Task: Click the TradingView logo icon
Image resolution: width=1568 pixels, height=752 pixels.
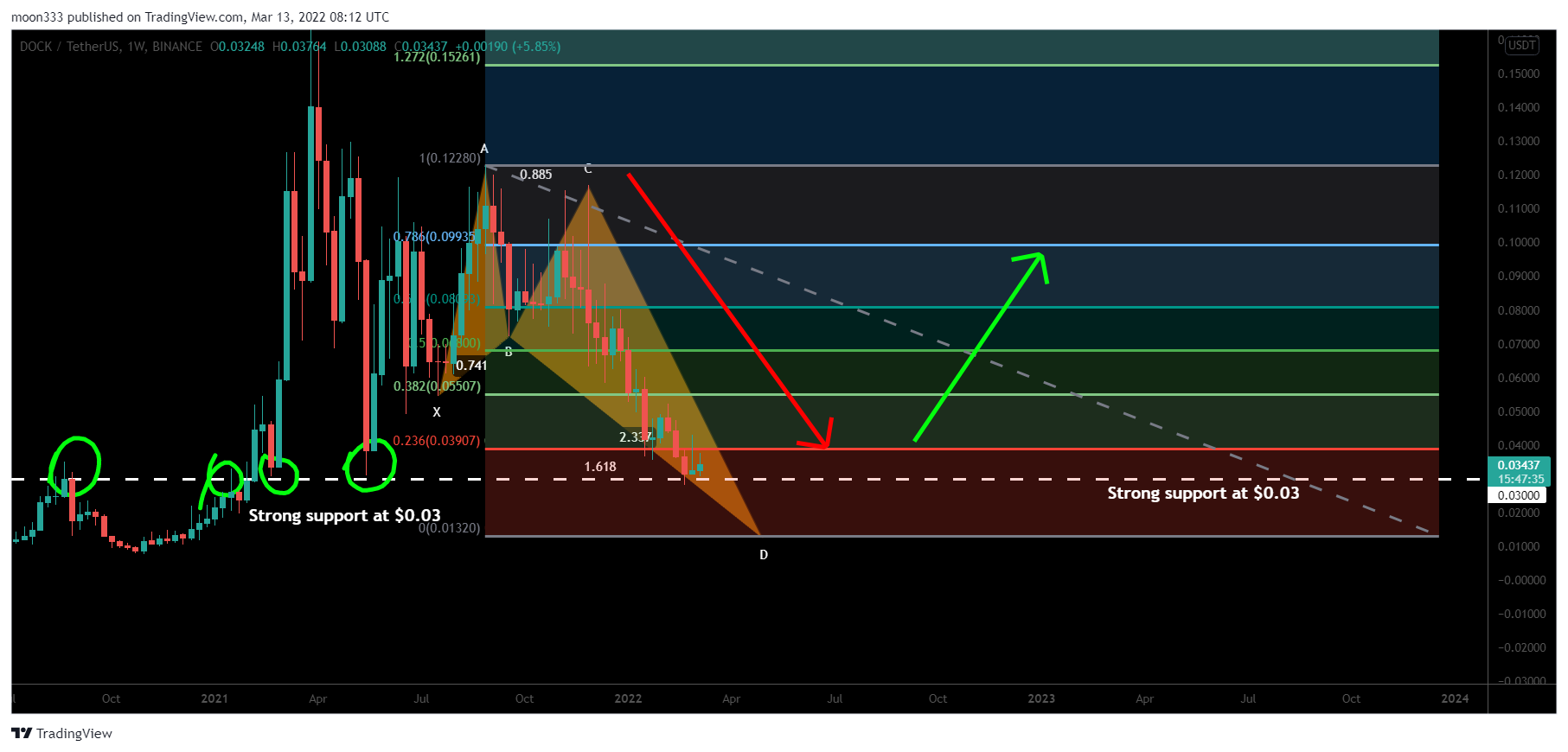Action: pos(22,733)
